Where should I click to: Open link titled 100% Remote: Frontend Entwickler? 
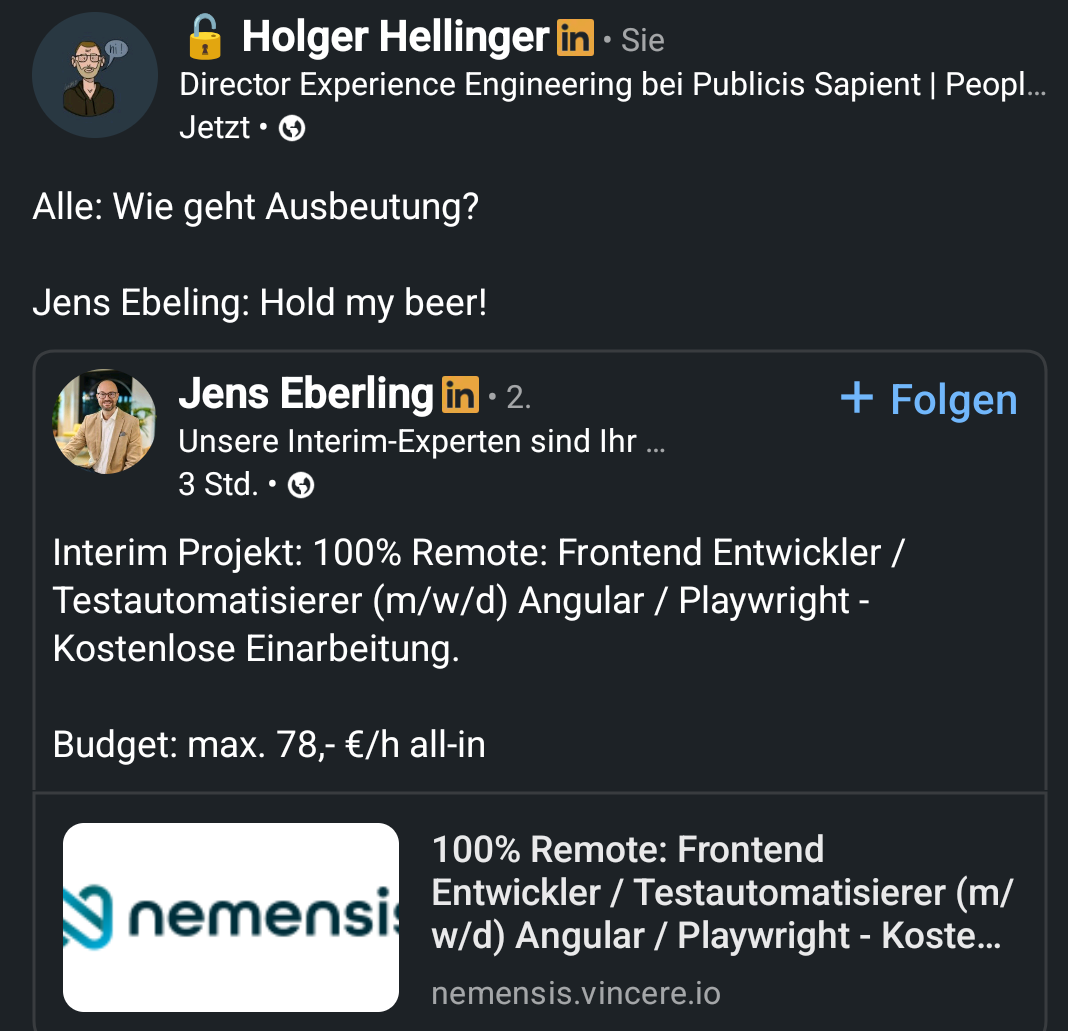pyautogui.click(x=720, y=892)
